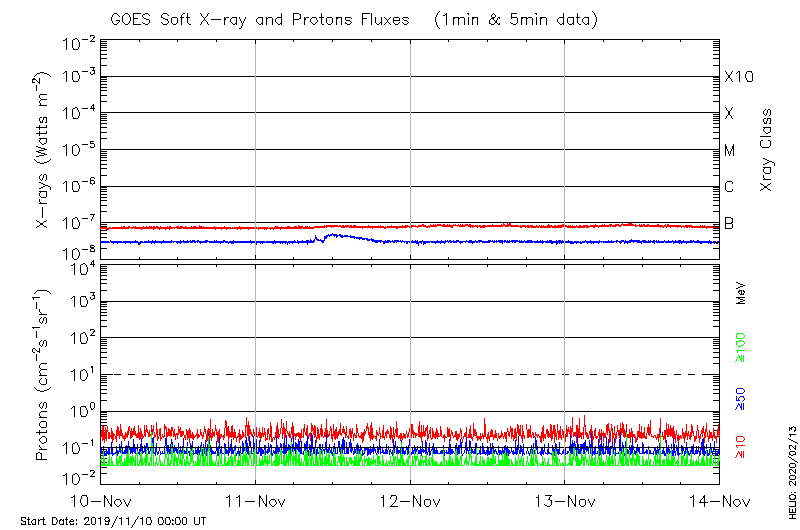The height and width of the screenshot is (530, 800).
Task: Select the blue ≥50 MeV legend label
Action: pyautogui.click(x=741, y=399)
